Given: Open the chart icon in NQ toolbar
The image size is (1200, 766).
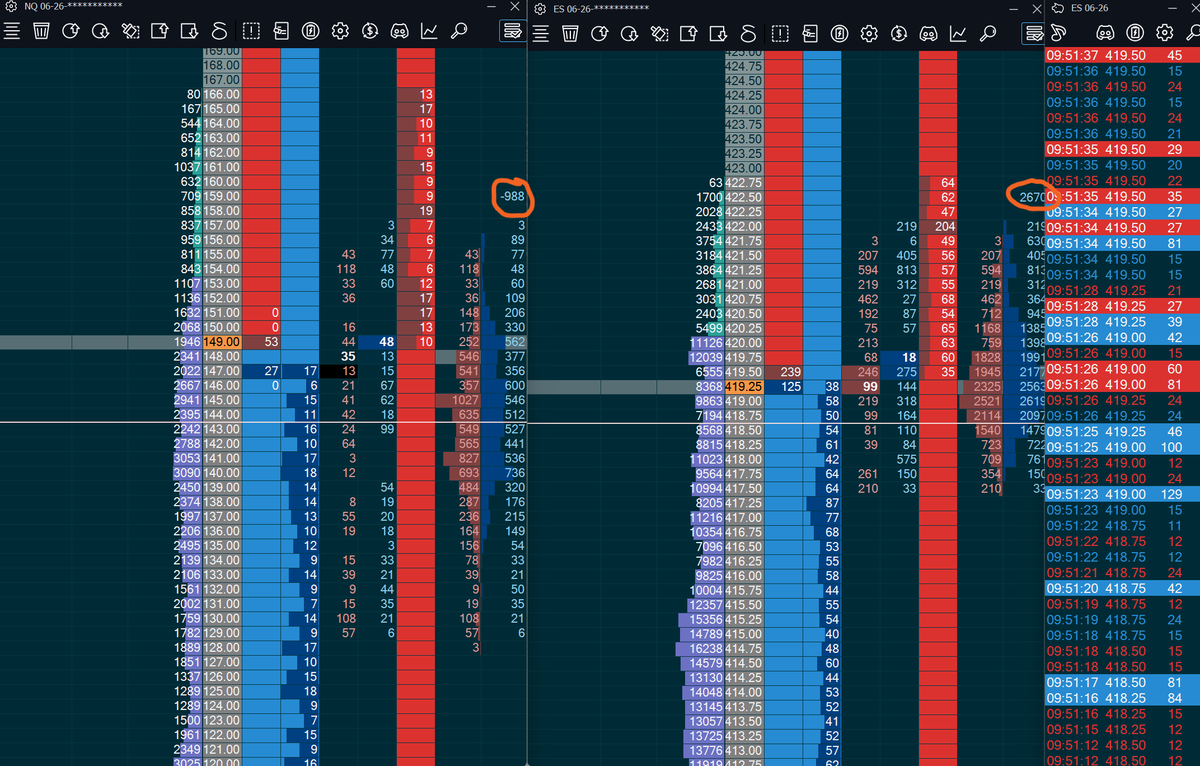Looking at the screenshot, I should point(430,31).
